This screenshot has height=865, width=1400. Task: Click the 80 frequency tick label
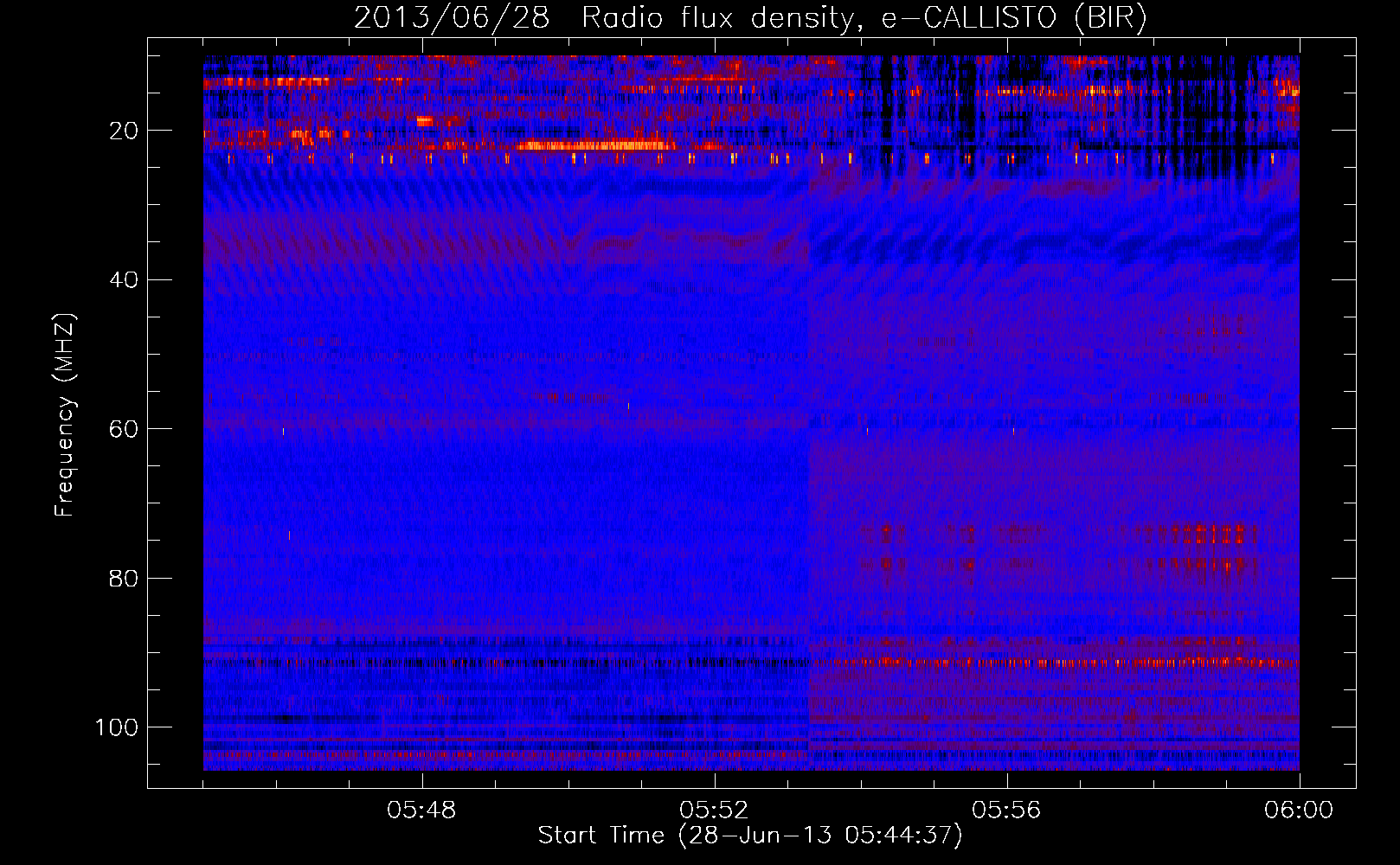point(124,578)
